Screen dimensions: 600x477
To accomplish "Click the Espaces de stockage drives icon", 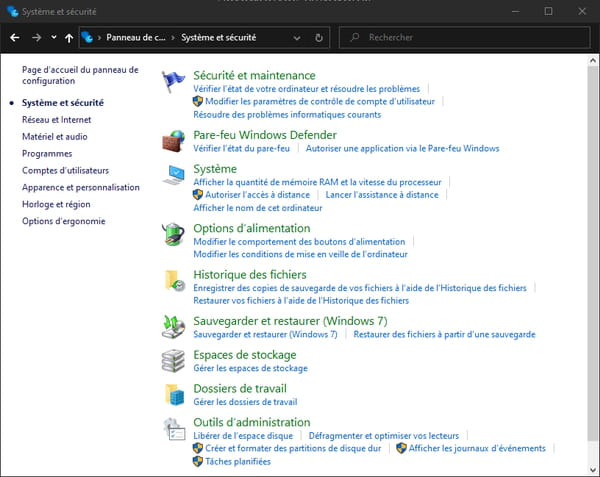I will click(x=173, y=361).
